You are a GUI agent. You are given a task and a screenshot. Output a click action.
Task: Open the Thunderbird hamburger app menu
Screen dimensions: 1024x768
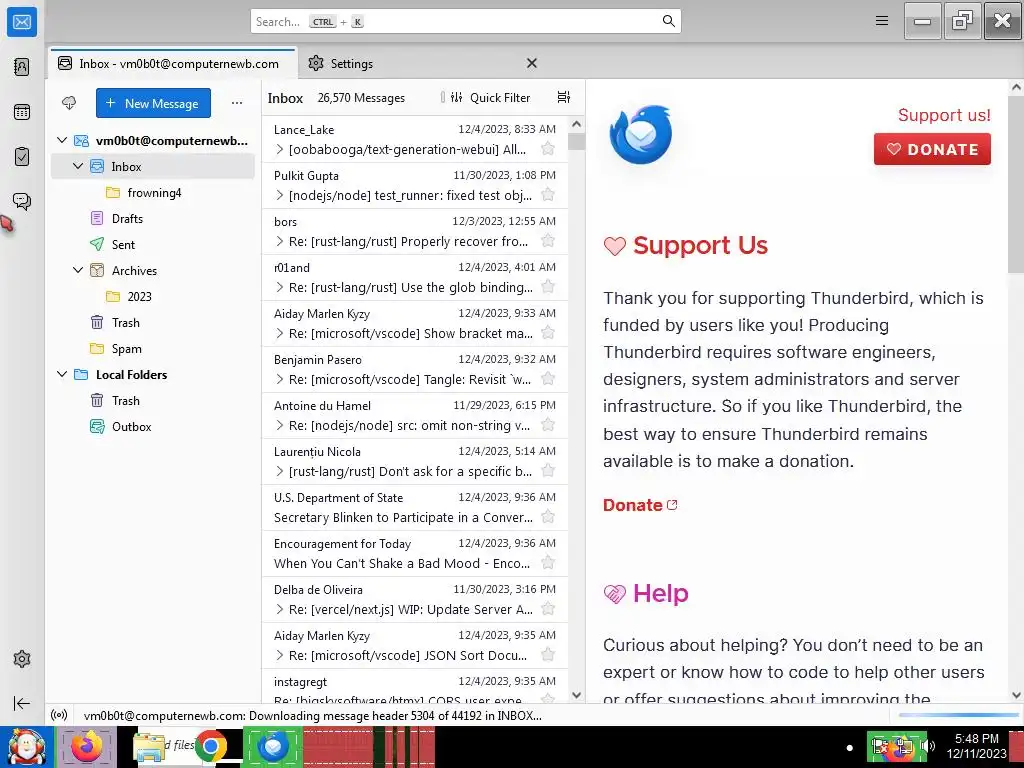882,21
